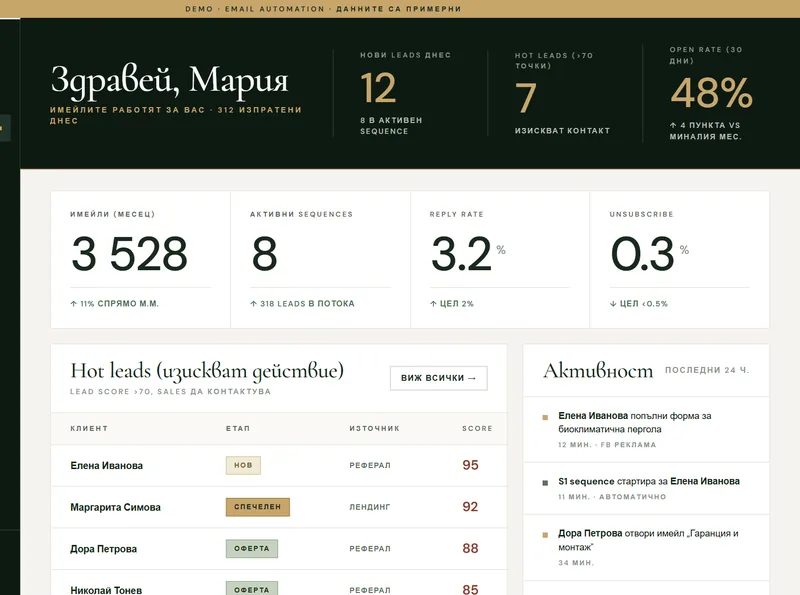Screen dimensions: 800x595
Task: Click РЕФЕРАЛ source in Елена Иванова row
Action: click(x=370, y=465)
